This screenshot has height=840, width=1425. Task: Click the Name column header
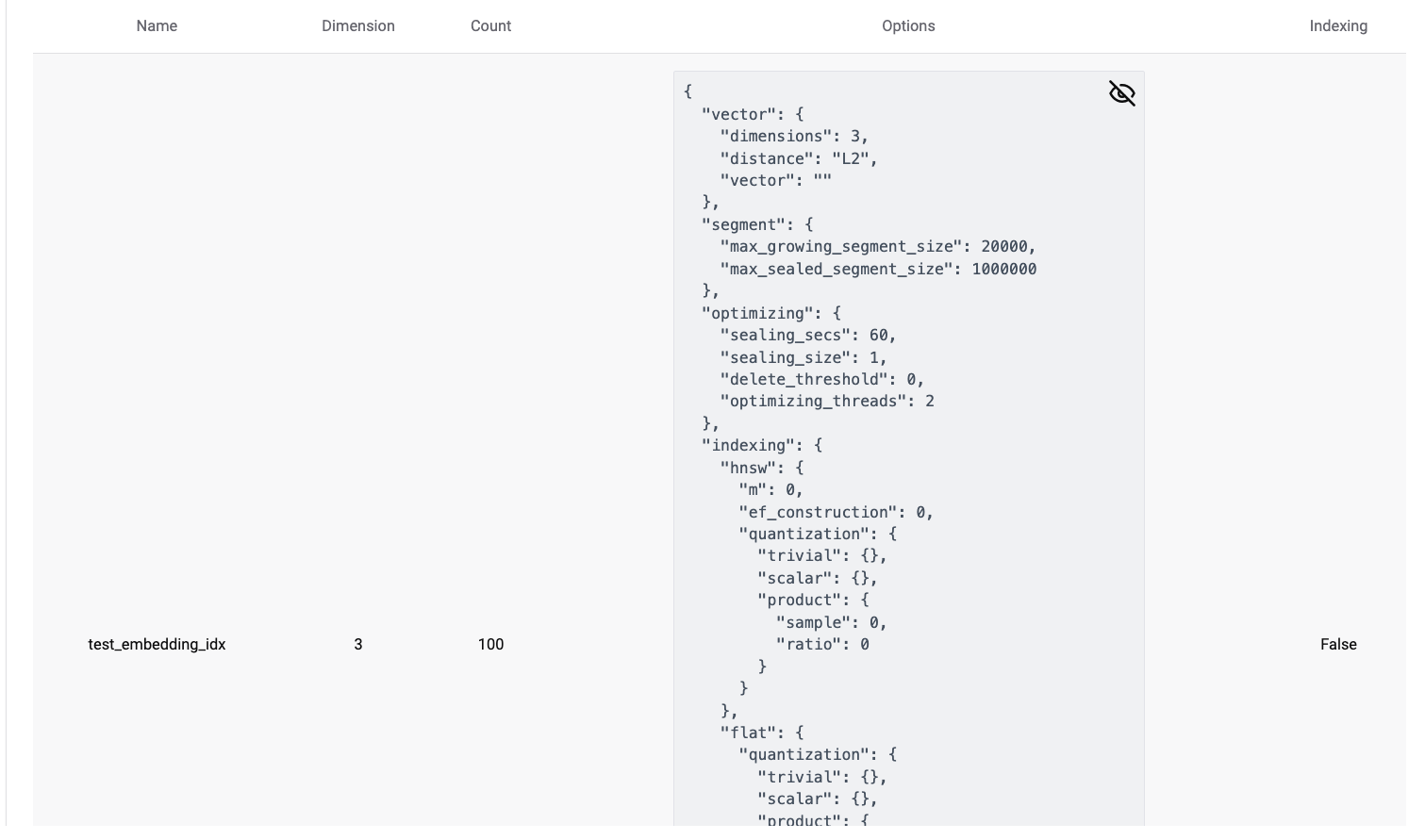click(x=157, y=26)
